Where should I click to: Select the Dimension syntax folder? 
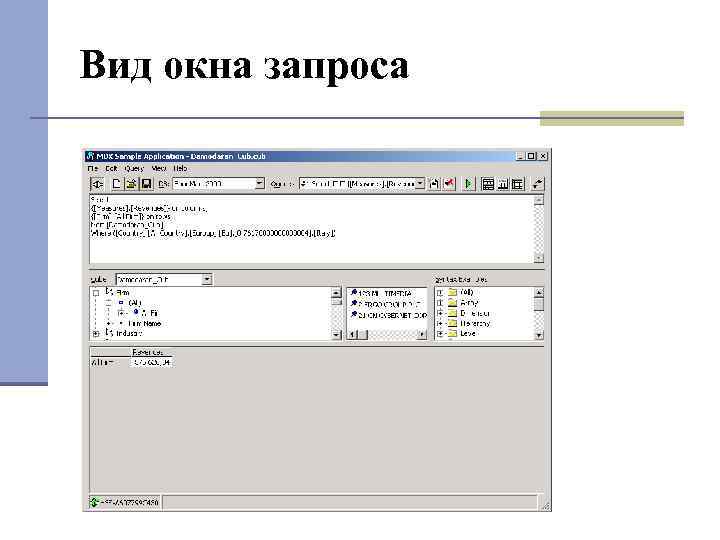[469, 313]
